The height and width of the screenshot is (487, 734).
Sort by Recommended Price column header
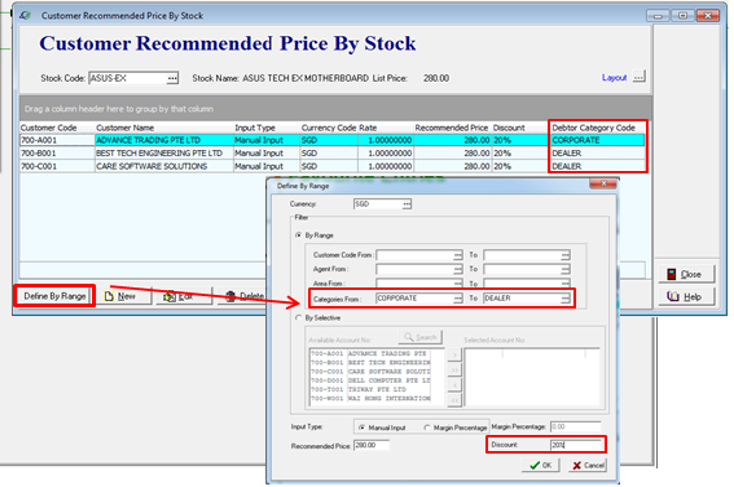coord(451,128)
